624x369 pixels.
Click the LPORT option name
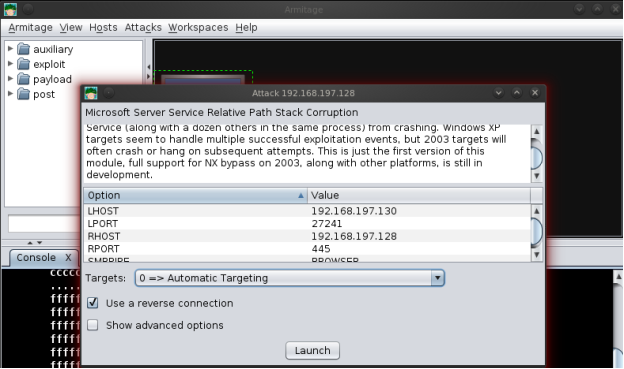(x=103, y=224)
